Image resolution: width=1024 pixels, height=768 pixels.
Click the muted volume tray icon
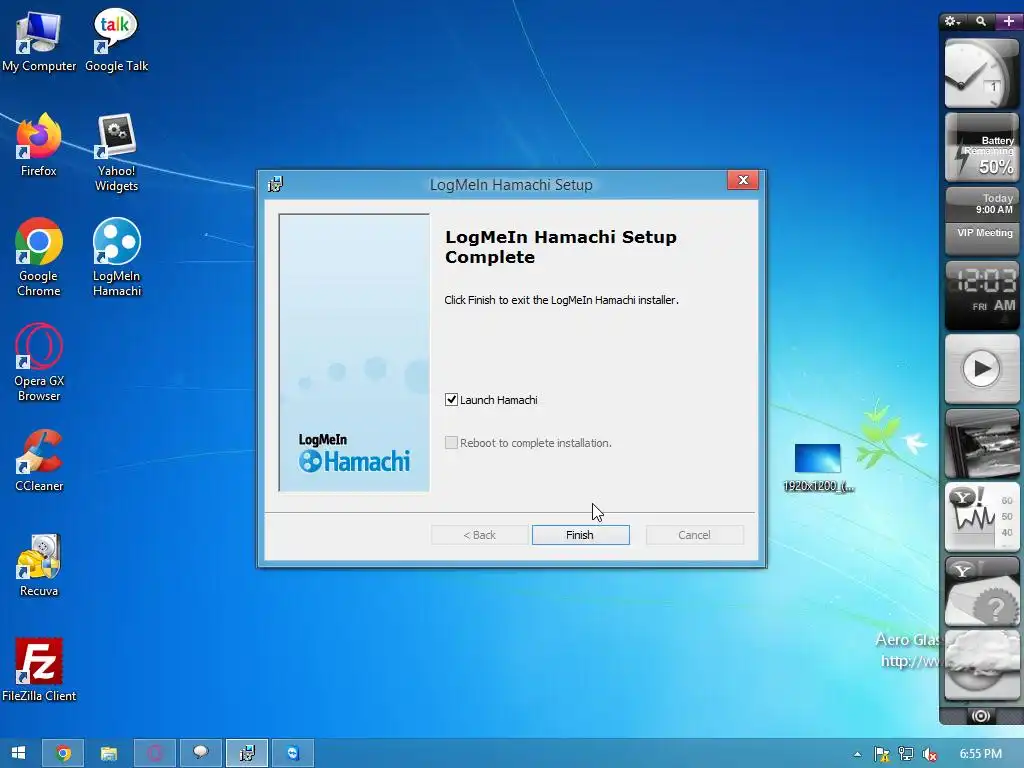pos(930,754)
